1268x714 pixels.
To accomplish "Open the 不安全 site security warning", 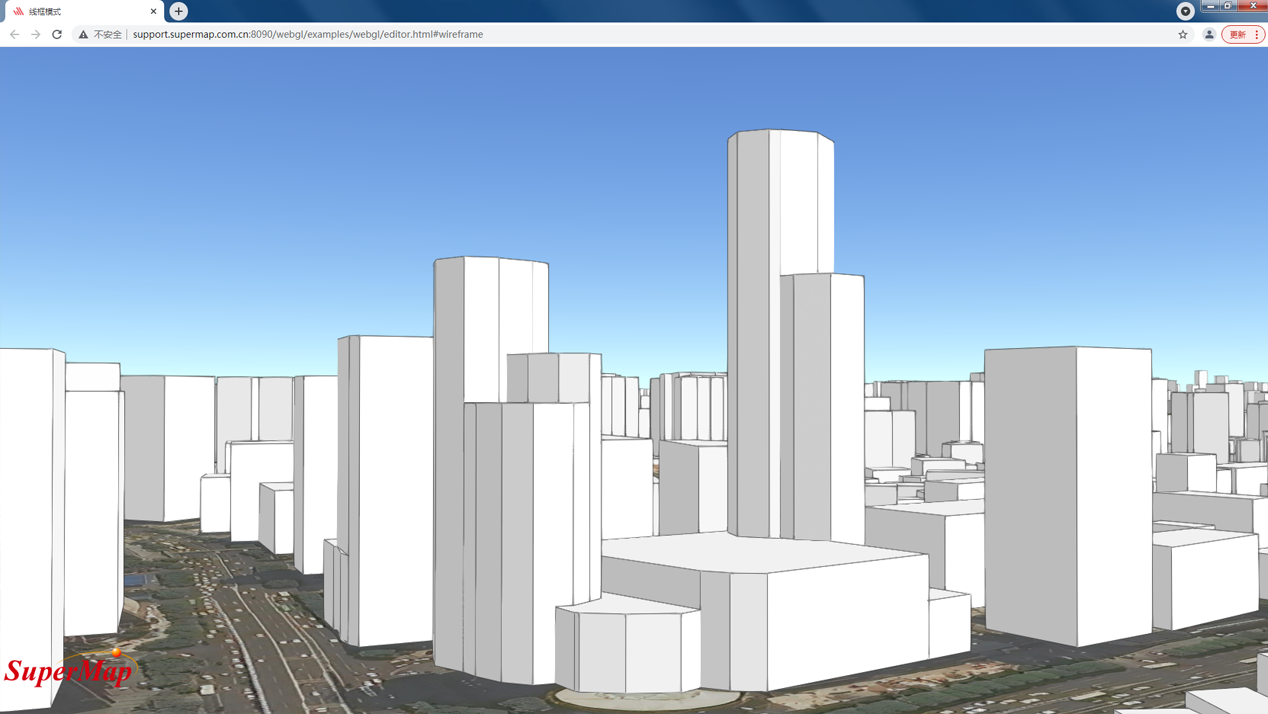I will pos(100,34).
